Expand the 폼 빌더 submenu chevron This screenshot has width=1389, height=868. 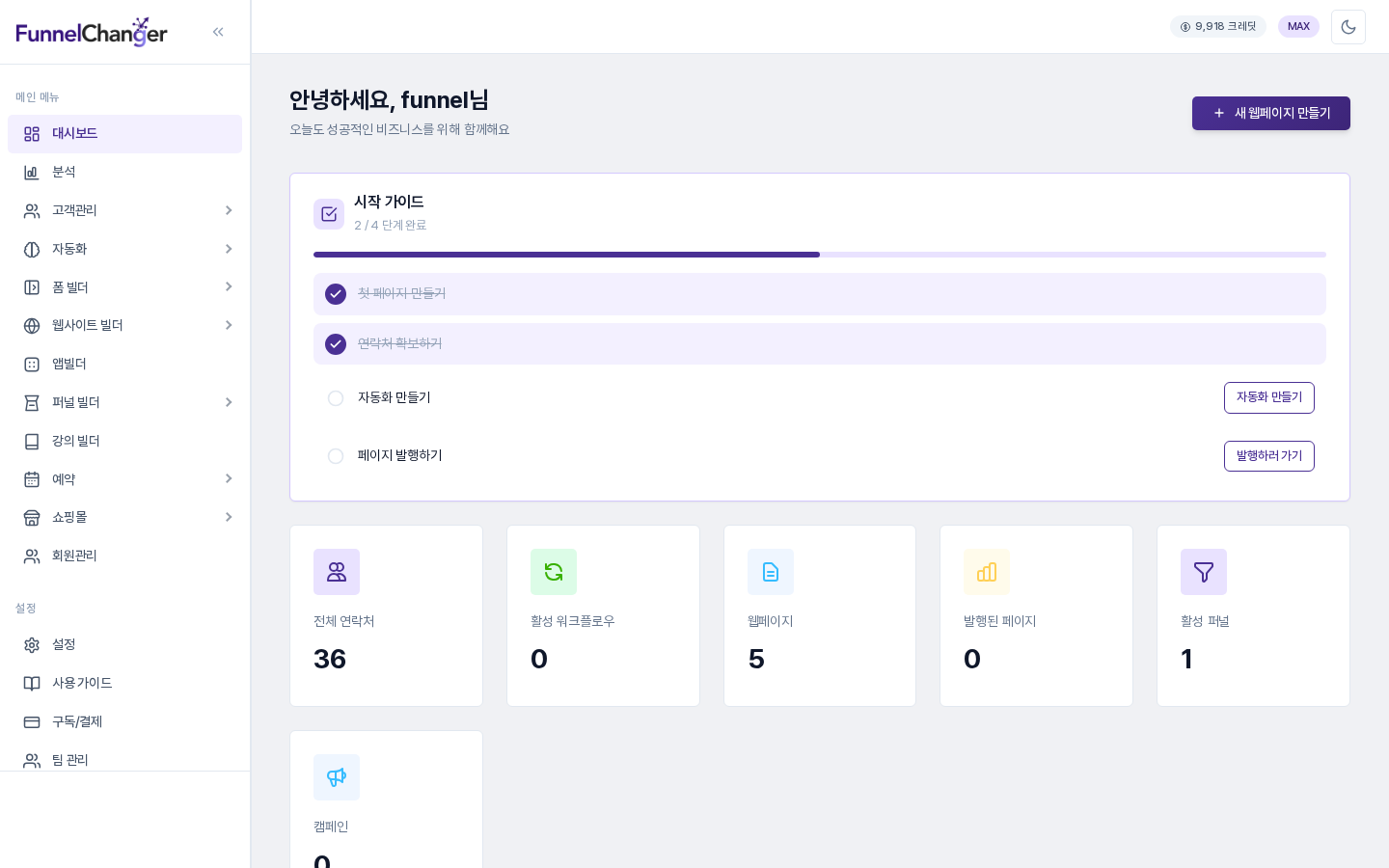[x=229, y=286]
